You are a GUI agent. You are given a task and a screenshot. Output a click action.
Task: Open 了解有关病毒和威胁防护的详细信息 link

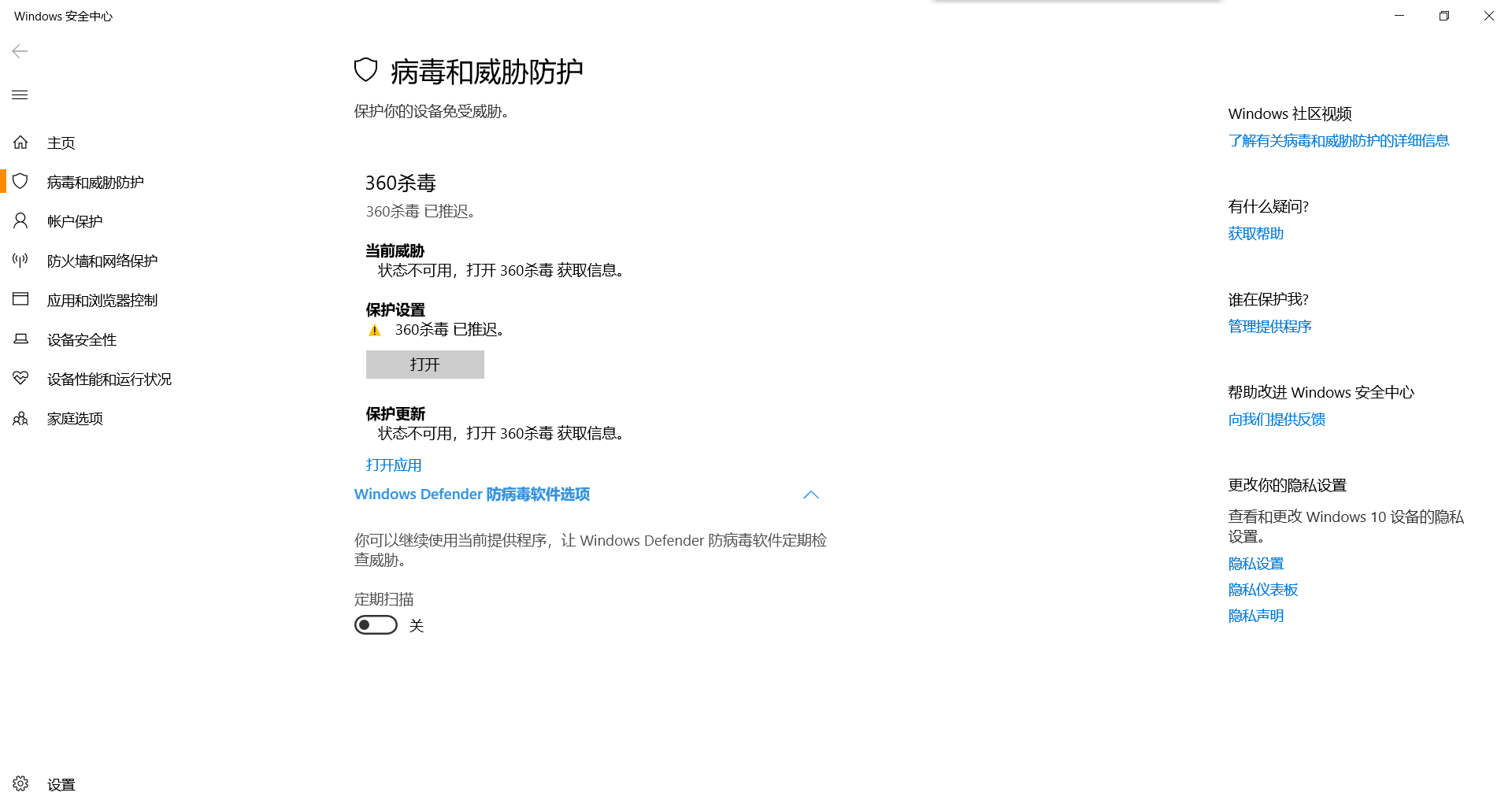coord(1339,141)
